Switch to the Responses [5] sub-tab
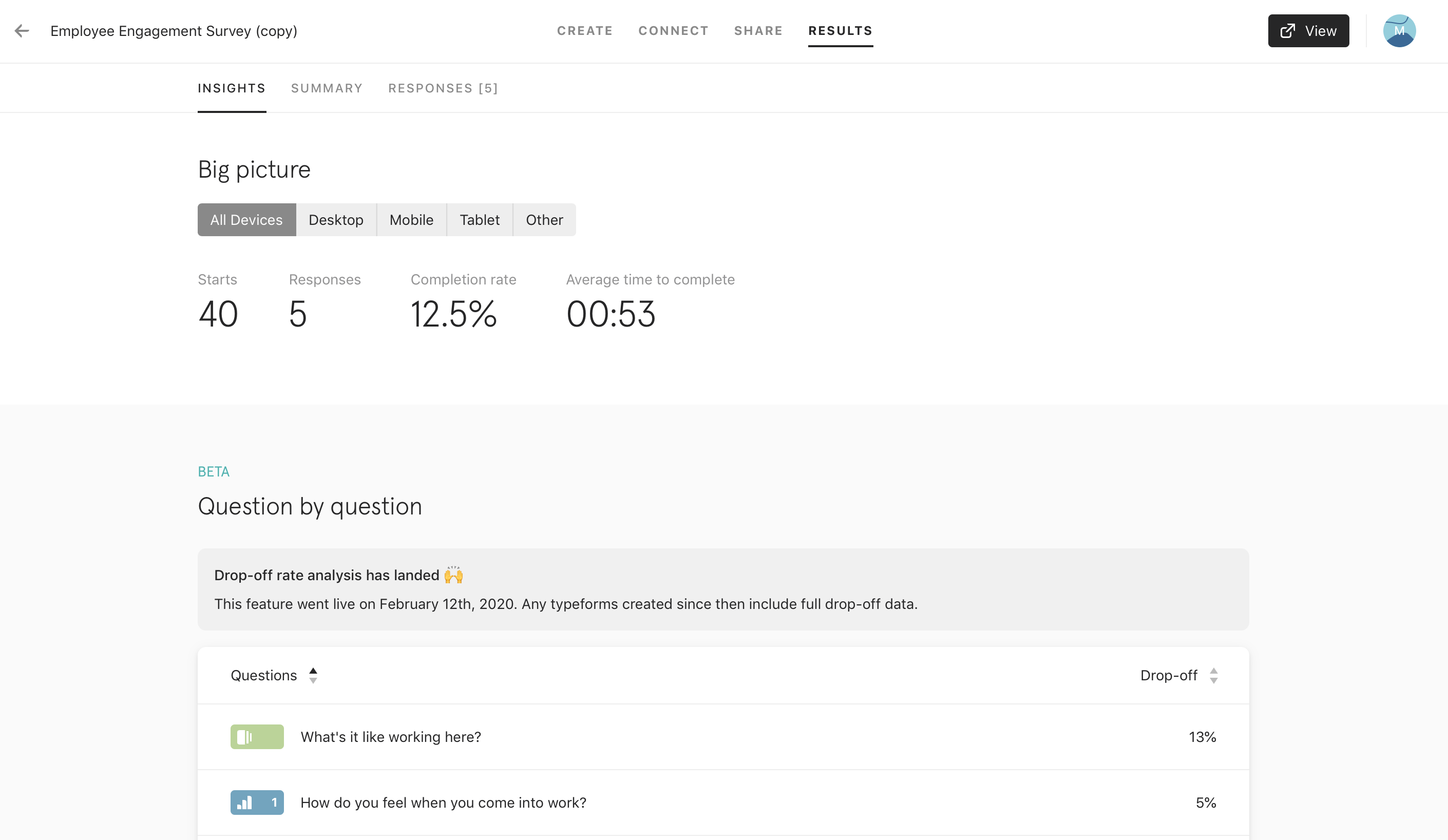This screenshot has height=840, width=1448. click(x=443, y=88)
